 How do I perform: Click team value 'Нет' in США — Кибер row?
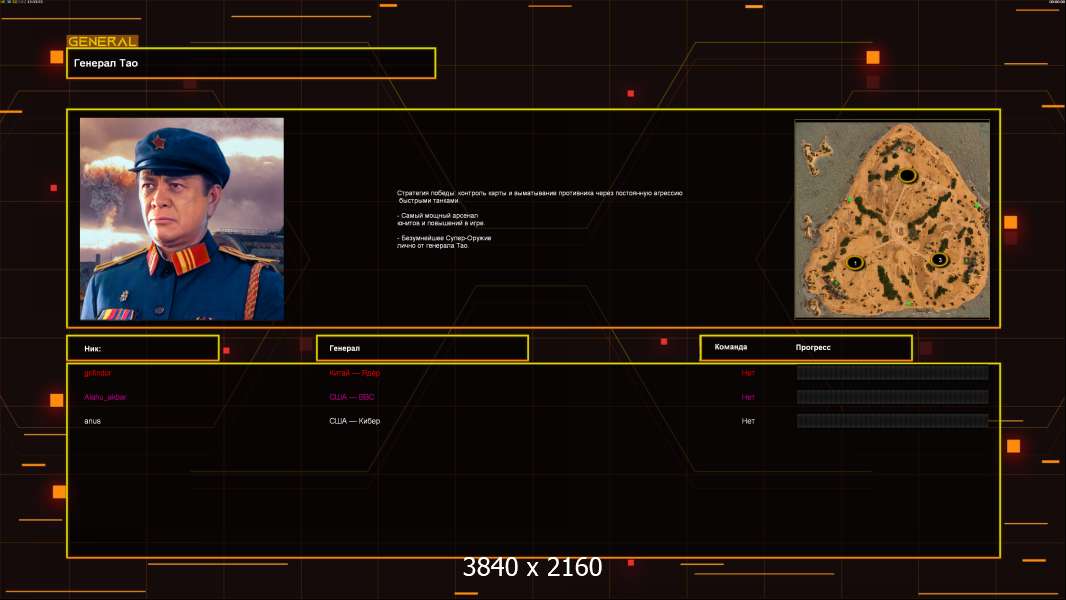(748, 421)
